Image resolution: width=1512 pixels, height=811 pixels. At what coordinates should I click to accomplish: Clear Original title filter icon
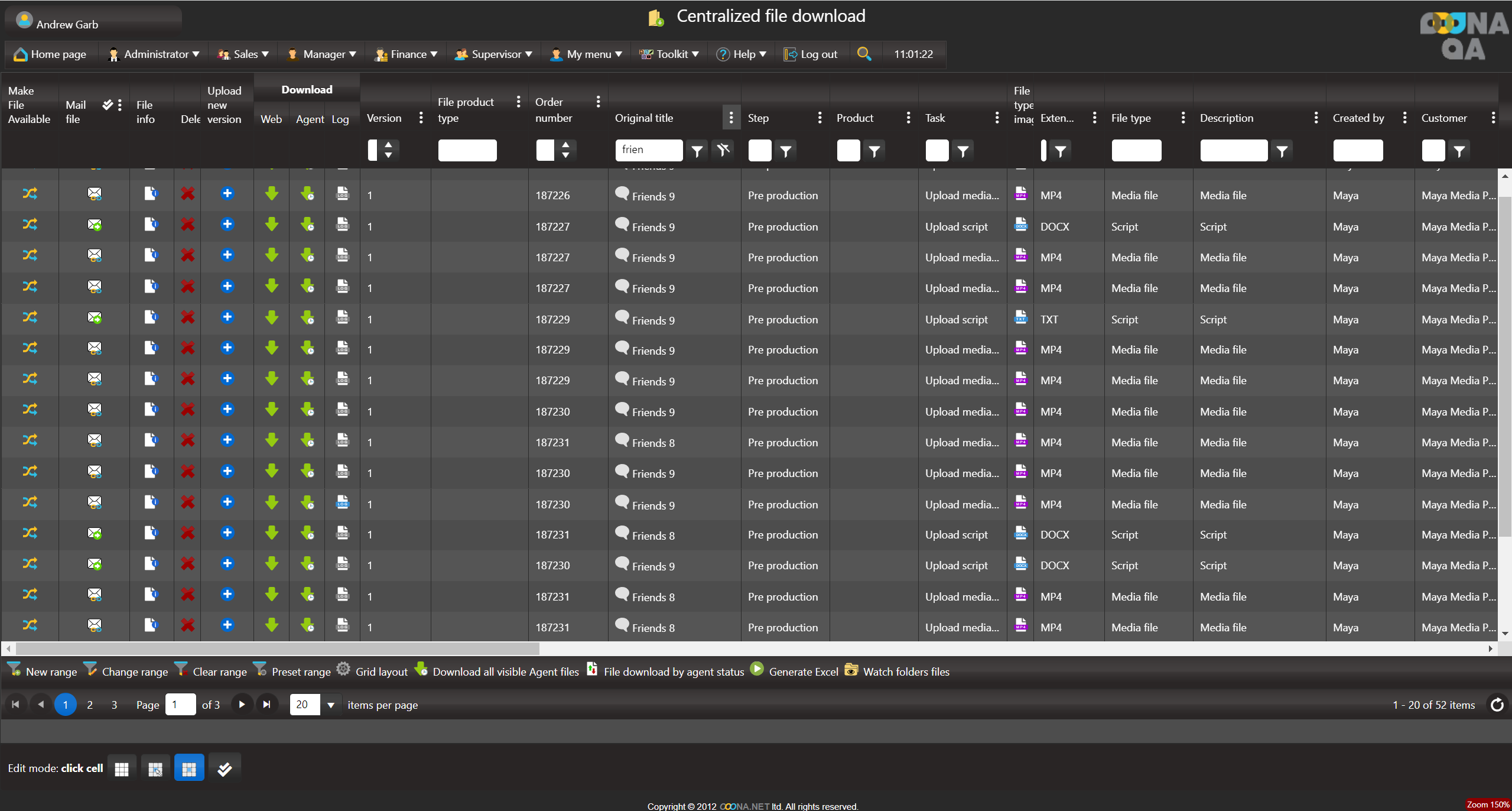click(723, 150)
